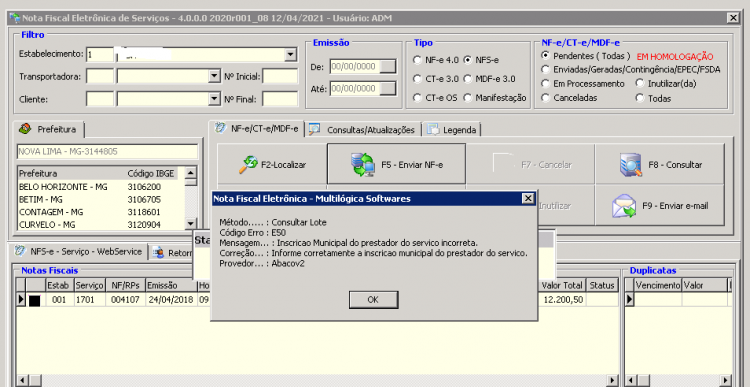
Task: Click the F8 - Consultar button
Action: click(660, 165)
